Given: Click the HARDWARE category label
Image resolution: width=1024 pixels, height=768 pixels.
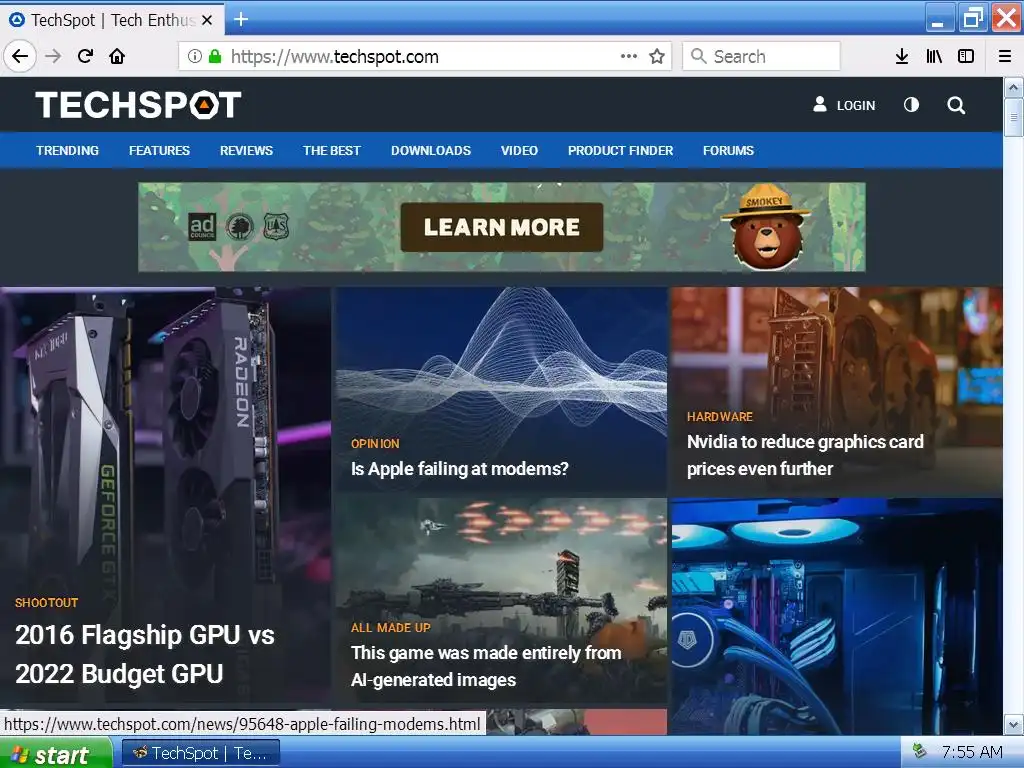Looking at the screenshot, I should [x=720, y=417].
